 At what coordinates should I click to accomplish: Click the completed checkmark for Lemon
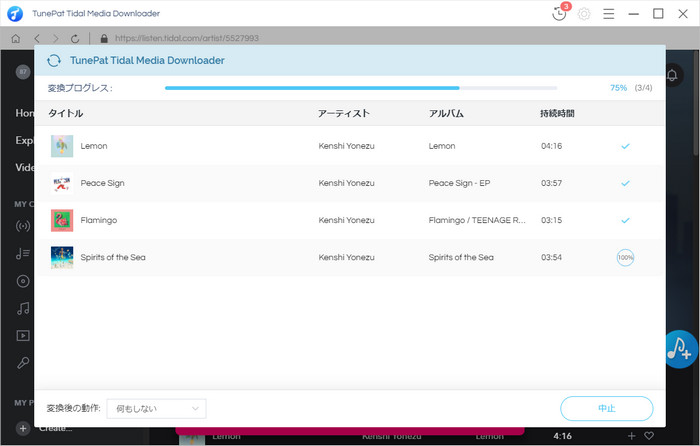(x=625, y=146)
